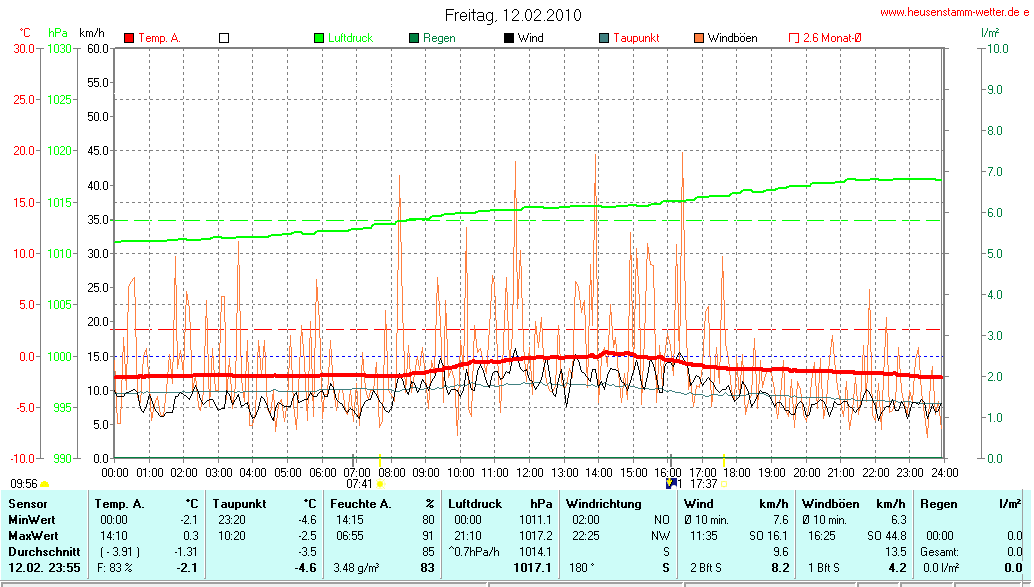Screen dimensions: 1034x587
Task: Click the red Temp. A. legend swatch
Action: [x=129, y=38]
